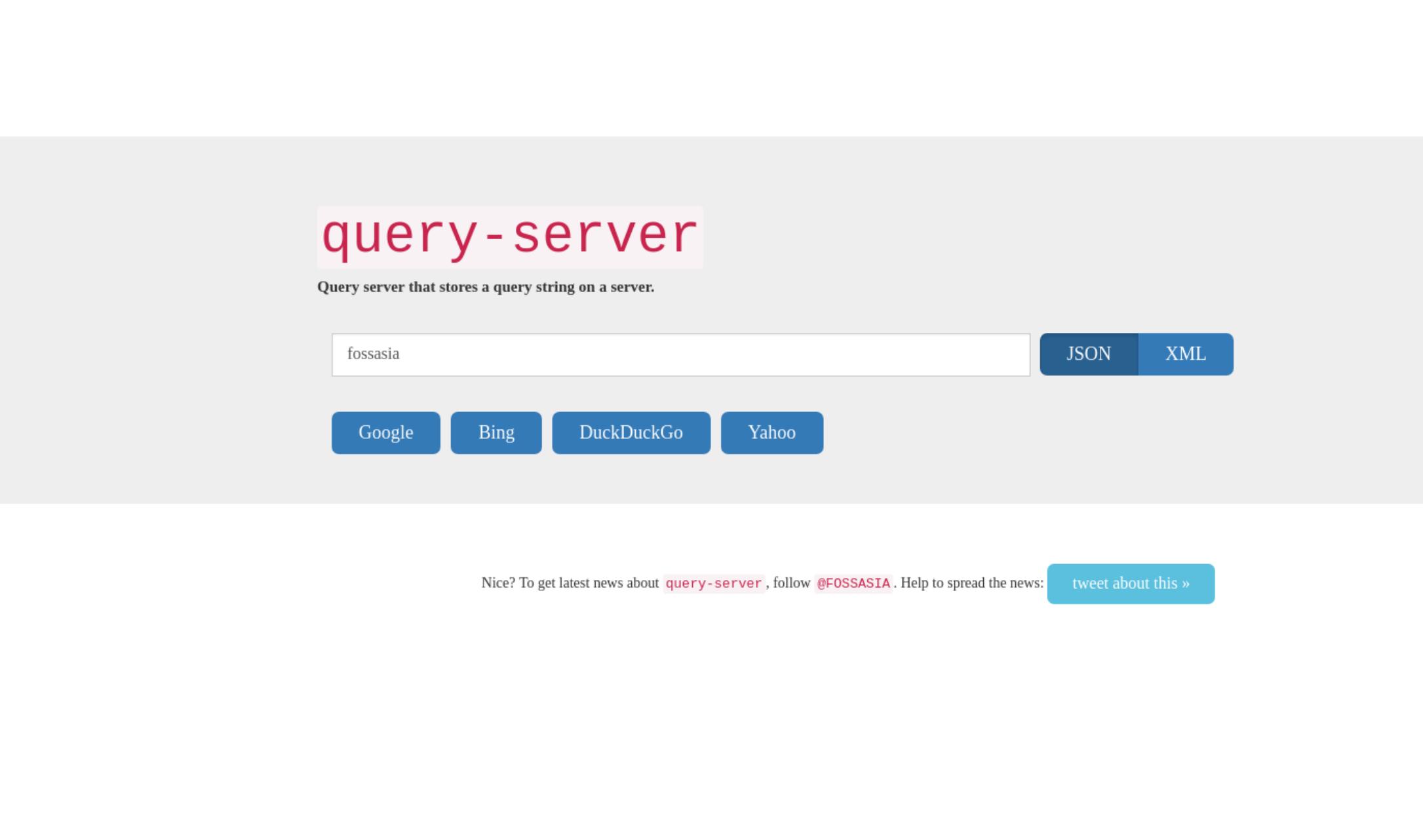This screenshot has height=840, width=1423.
Task: Click the XML format toggle button
Action: pyautogui.click(x=1185, y=353)
